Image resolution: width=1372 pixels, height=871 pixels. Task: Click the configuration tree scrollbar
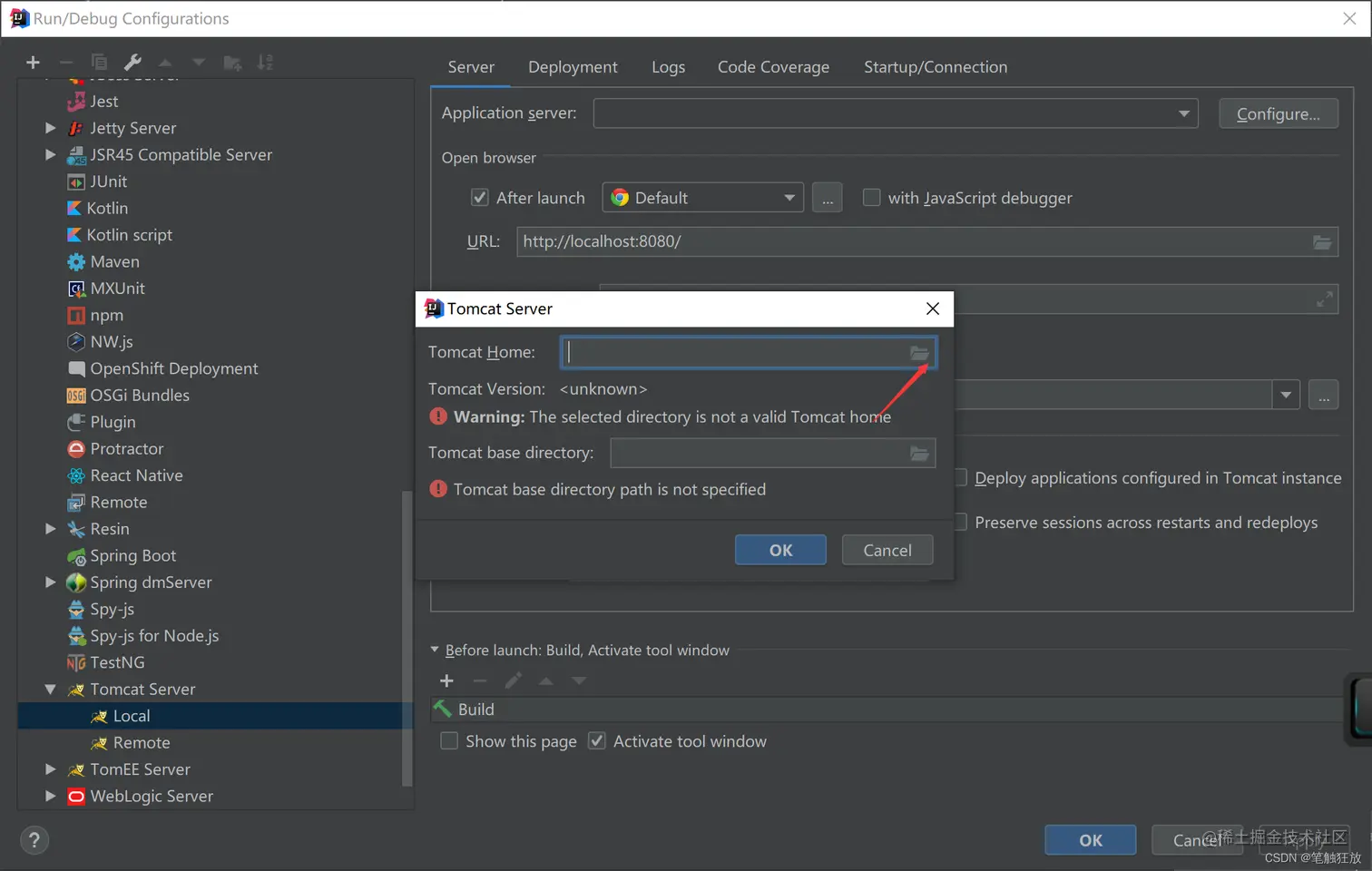point(407,639)
